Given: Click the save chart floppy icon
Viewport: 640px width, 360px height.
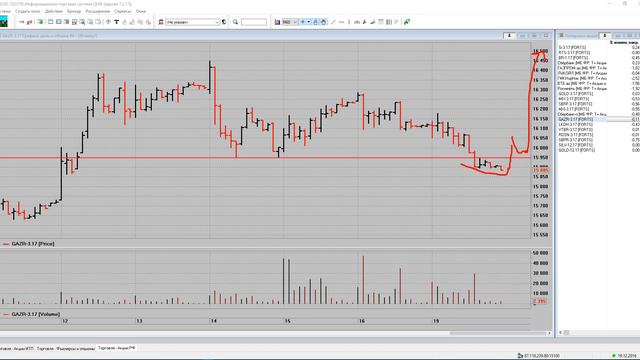Looking at the screenshot, I should tap(277, 22).
